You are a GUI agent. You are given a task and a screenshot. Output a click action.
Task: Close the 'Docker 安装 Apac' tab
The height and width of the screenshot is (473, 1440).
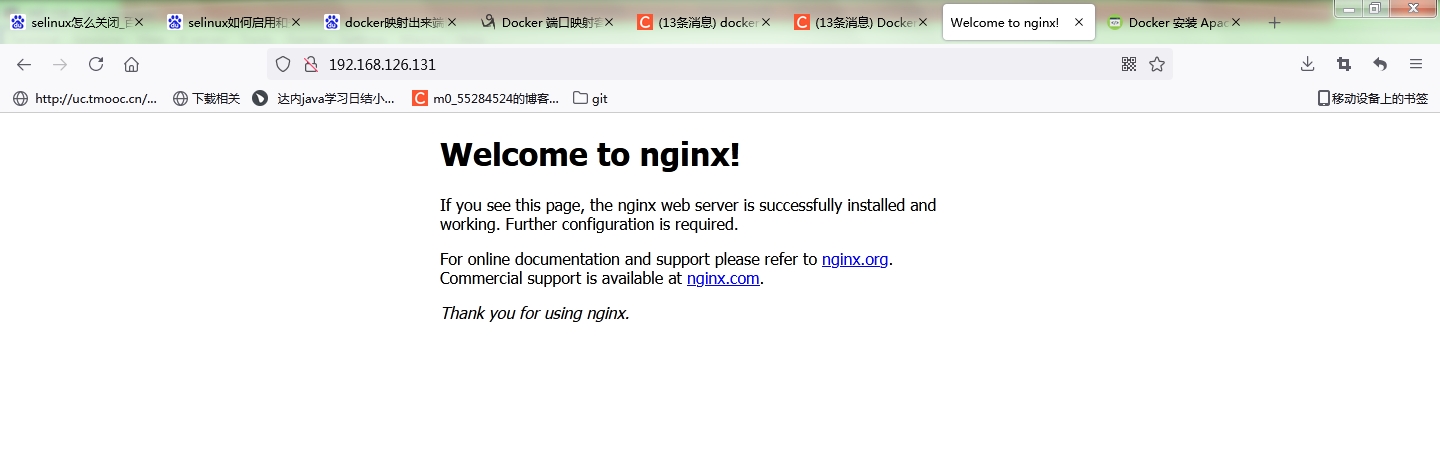(1237, 22)
